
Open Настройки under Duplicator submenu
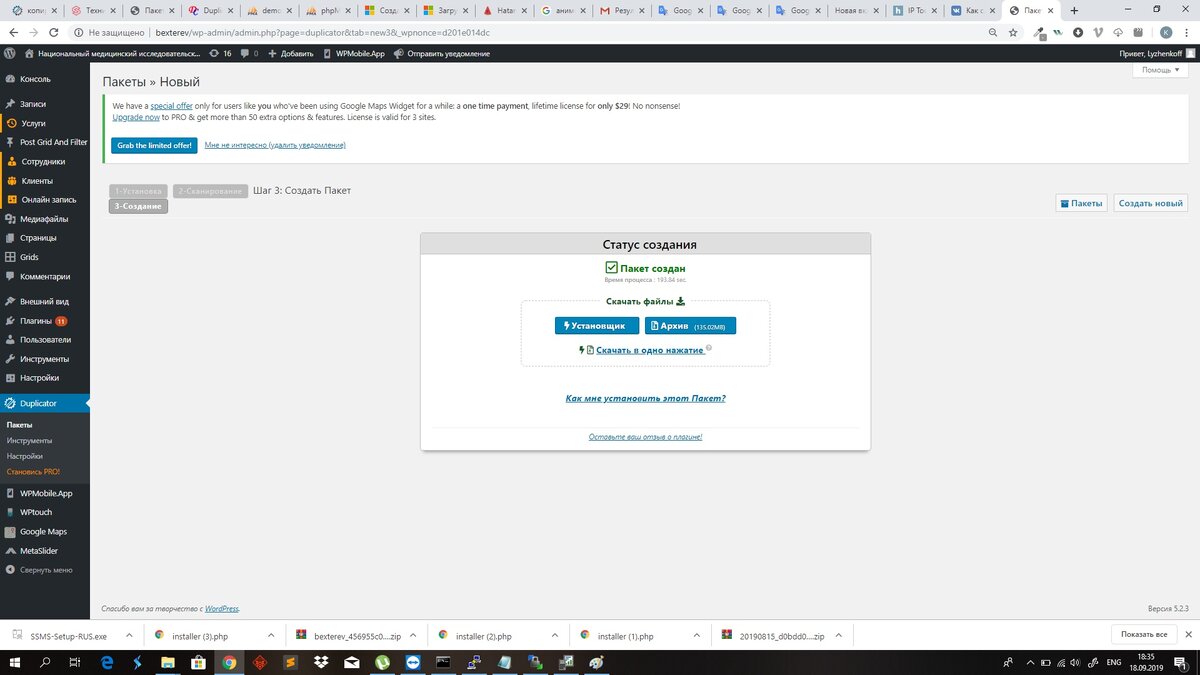click(25, 456)
